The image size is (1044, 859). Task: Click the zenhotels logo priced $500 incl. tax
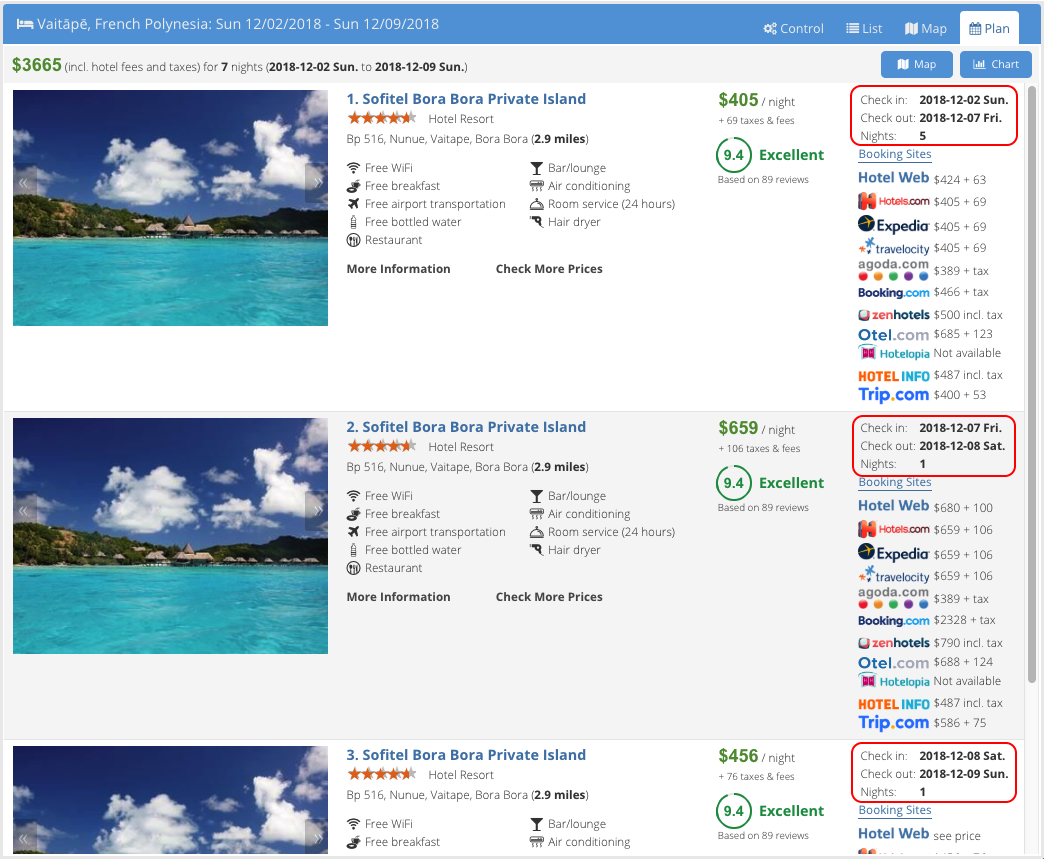coord(894,315)
